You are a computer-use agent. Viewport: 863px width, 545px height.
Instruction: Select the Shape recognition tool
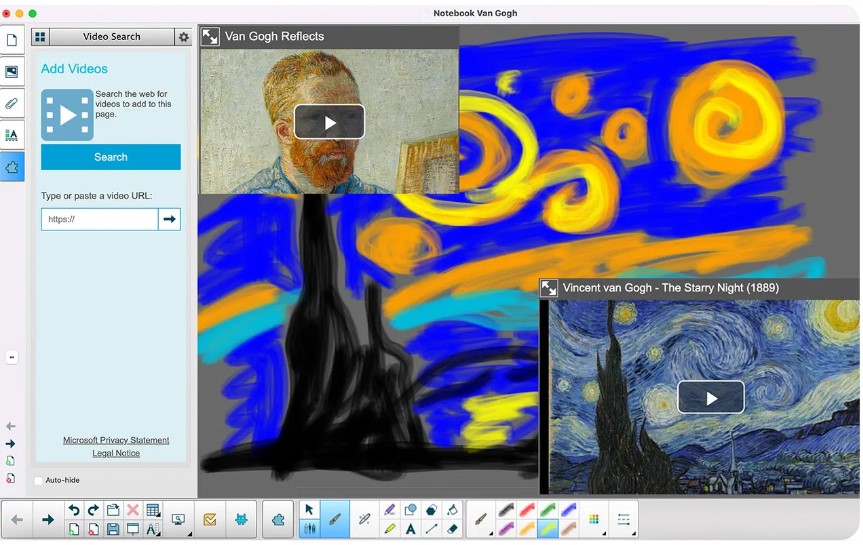pyautogui.click(x=411, y=510)
